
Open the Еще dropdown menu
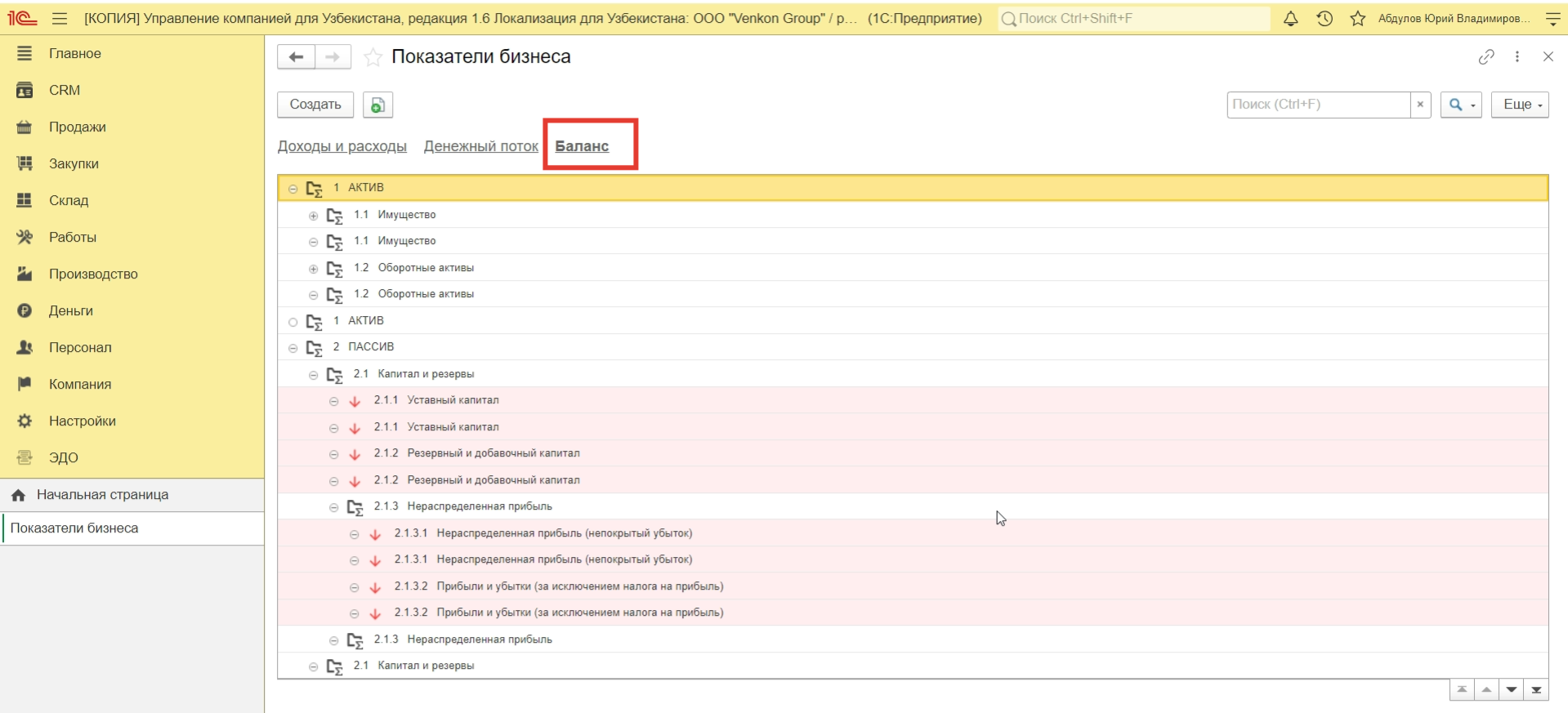(1519, 105)
